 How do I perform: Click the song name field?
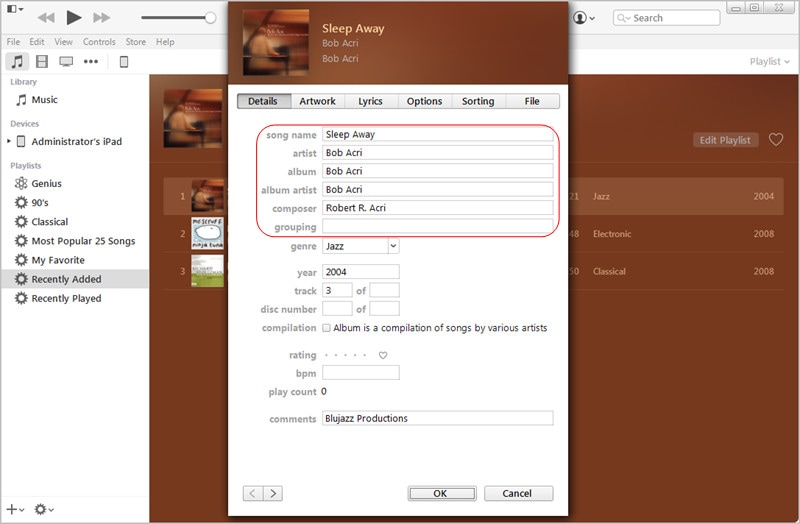[x=437, y=134]
